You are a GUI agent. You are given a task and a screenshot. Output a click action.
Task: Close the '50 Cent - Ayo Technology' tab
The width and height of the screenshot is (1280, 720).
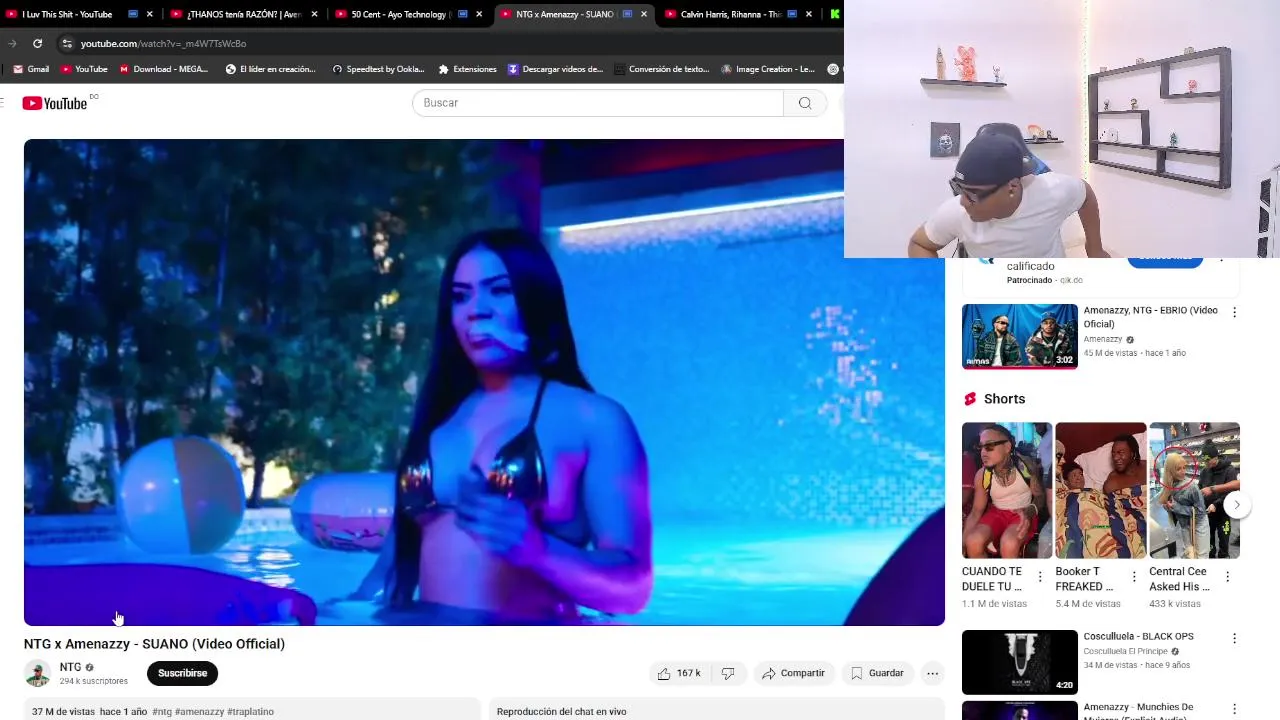479,14
